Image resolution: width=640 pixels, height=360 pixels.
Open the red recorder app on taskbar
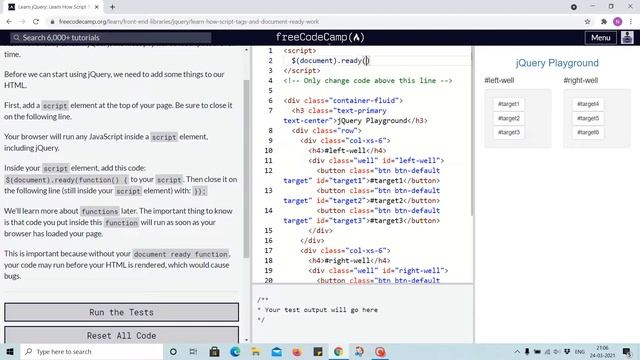pyautogui.click(x=380, y=351)
